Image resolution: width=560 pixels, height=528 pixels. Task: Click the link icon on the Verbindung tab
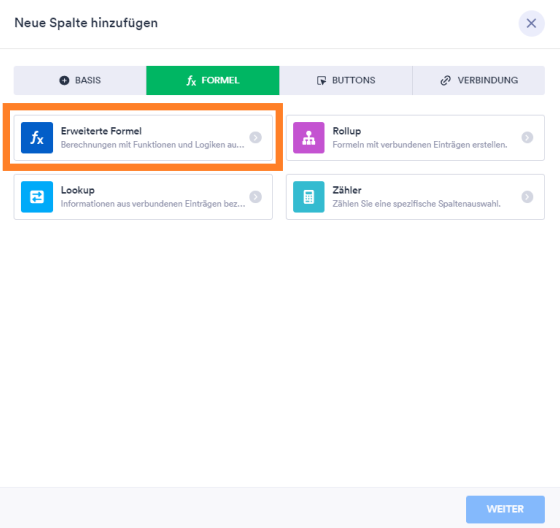pos(445,80)
